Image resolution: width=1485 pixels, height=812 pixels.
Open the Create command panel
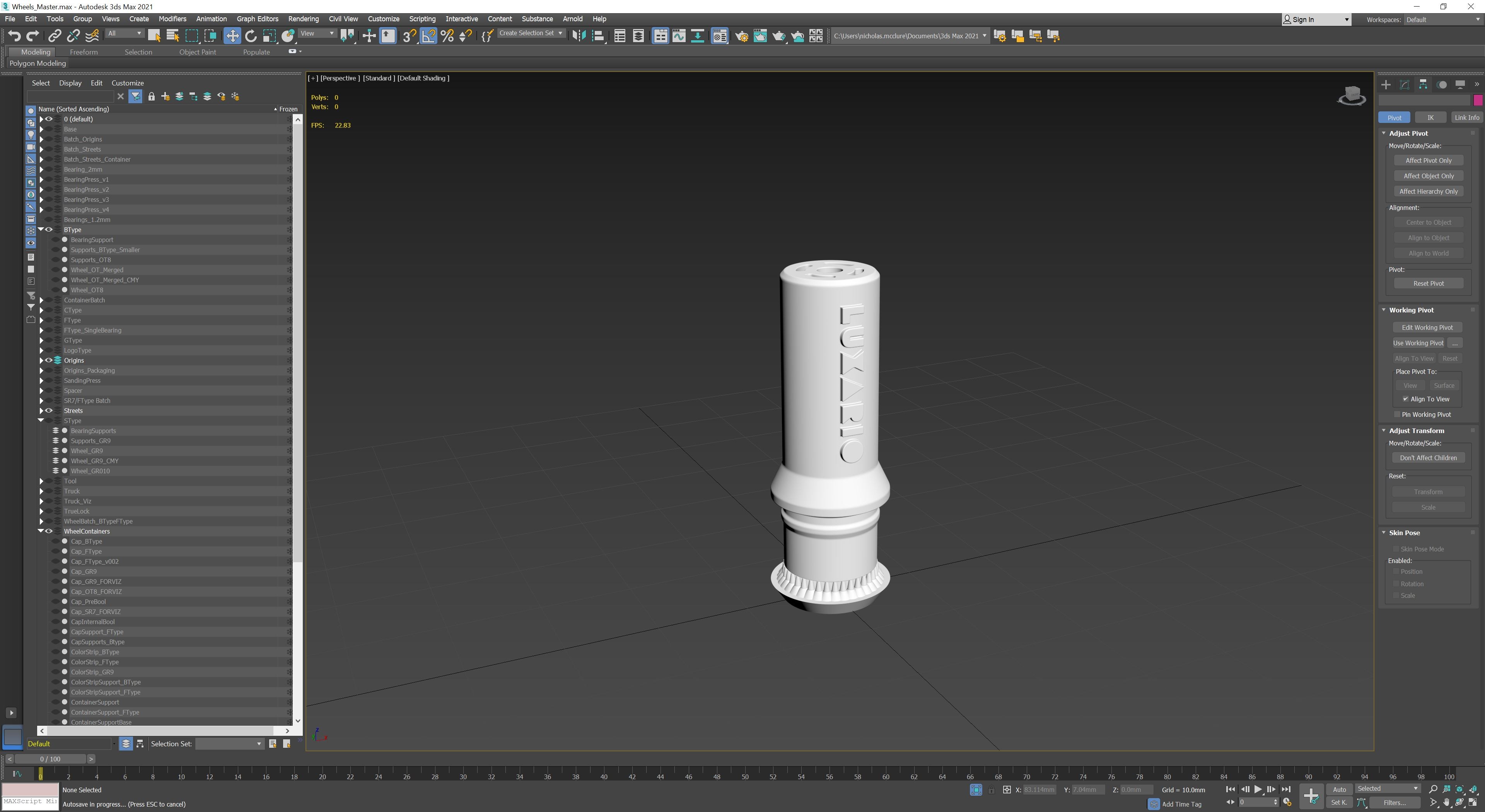(x=1386, y=85)
